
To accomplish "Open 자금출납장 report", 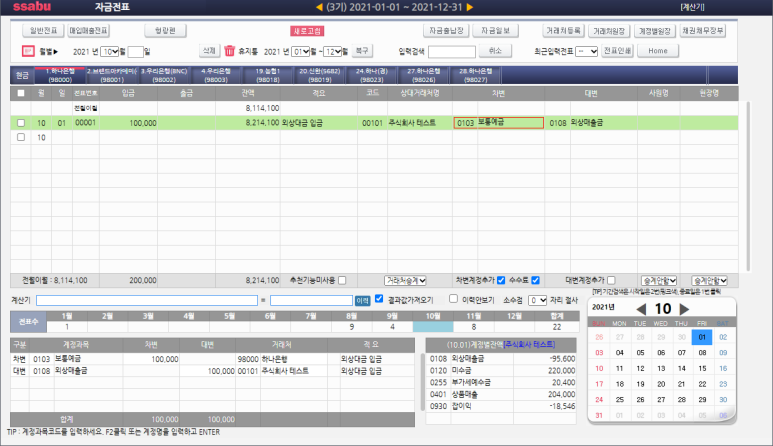I will [x=446, y=31].
